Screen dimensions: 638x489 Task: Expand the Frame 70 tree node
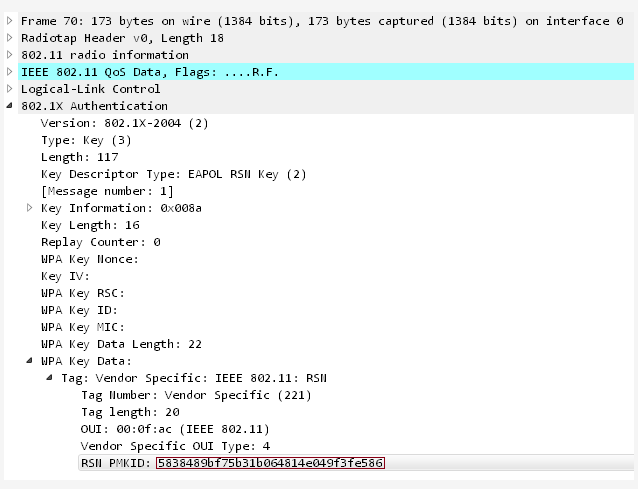click(10, 21)
